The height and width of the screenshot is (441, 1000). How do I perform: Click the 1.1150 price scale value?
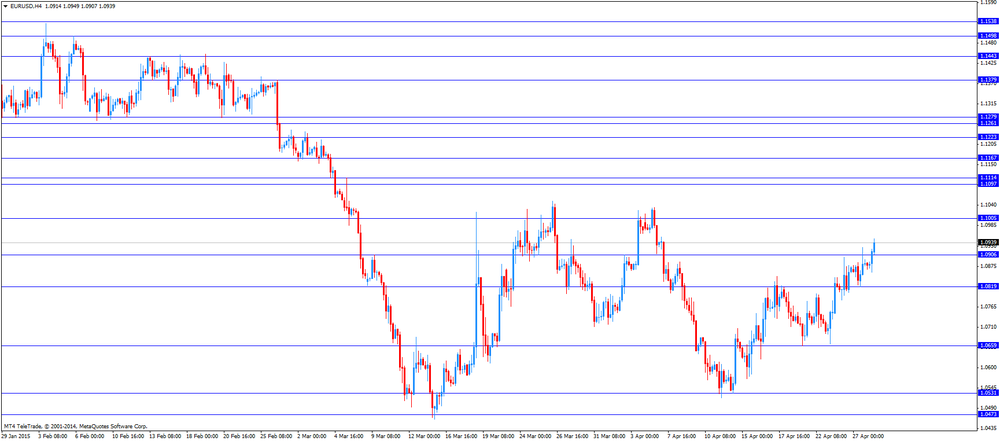(988, 165)
